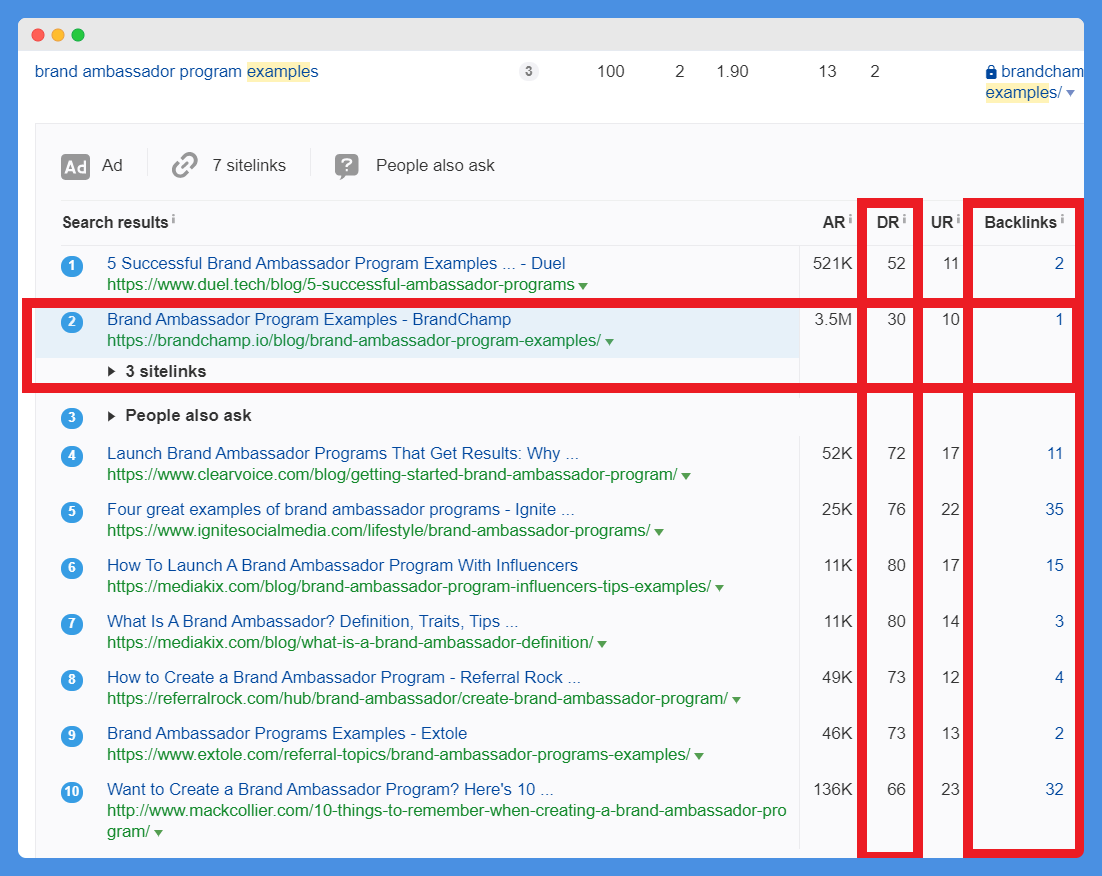Click the position 6 number badge
The image size is (1102, 876).
pos(72,568)
